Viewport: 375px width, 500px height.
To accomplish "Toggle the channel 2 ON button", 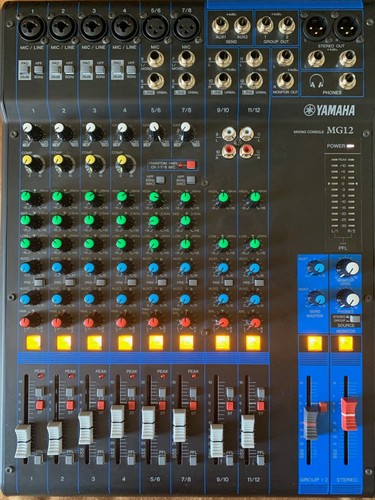I will 64,342.
